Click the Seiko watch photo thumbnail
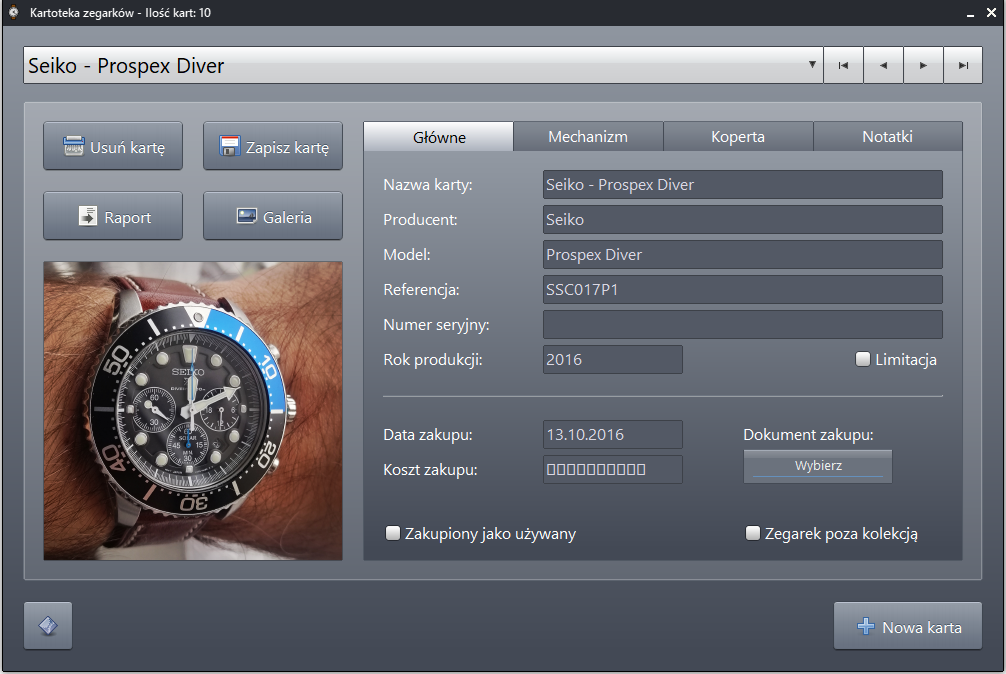Image resolution: width=1006 pixels, height=674 pixels. pos(192,410)
